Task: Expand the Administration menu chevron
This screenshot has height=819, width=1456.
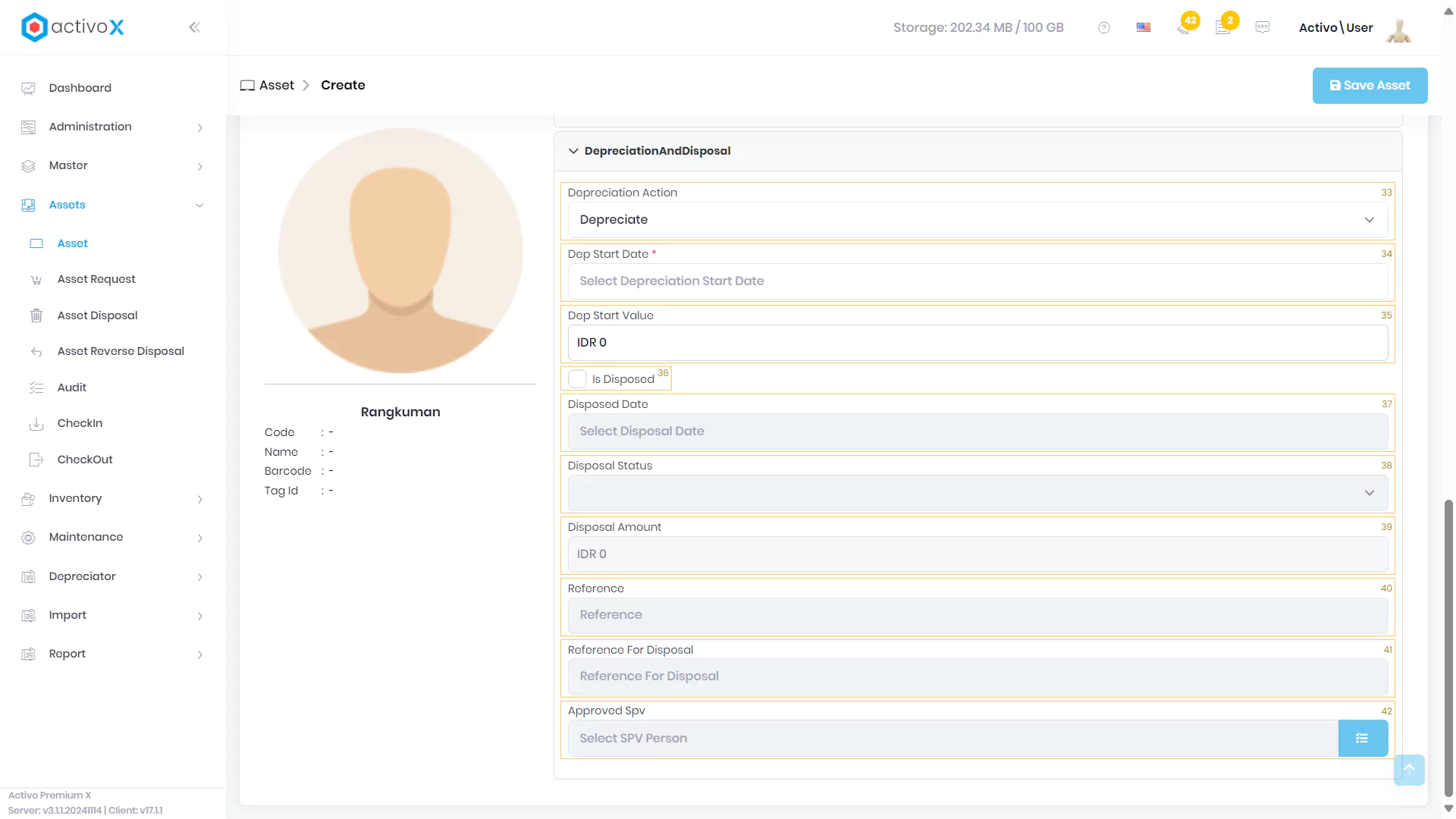Action: (199, 127)
